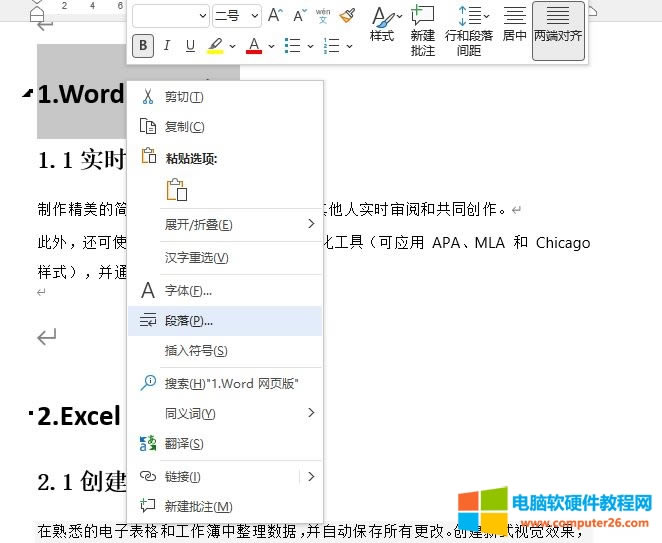Toggle italic formatting (I)
This screenshot has width=662, height=543.
166,45
